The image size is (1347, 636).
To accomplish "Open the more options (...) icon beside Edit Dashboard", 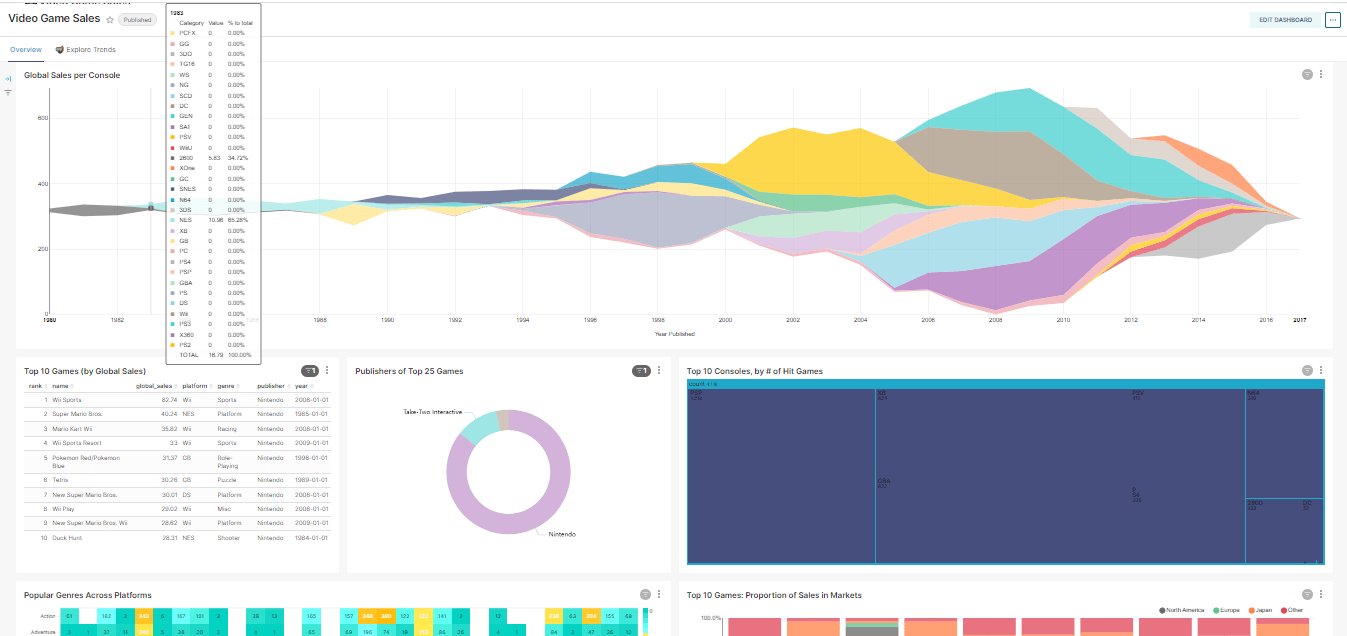I will 1333,19.
